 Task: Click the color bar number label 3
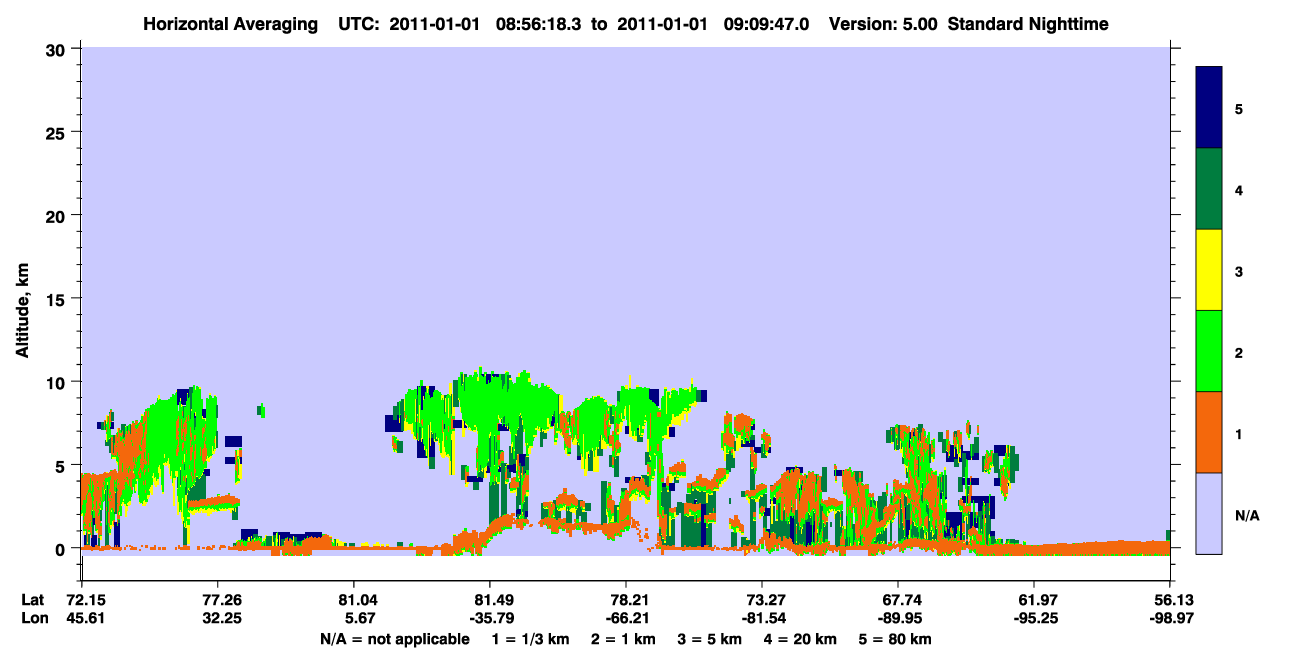pyautogui.click(x=1239, y=271)
